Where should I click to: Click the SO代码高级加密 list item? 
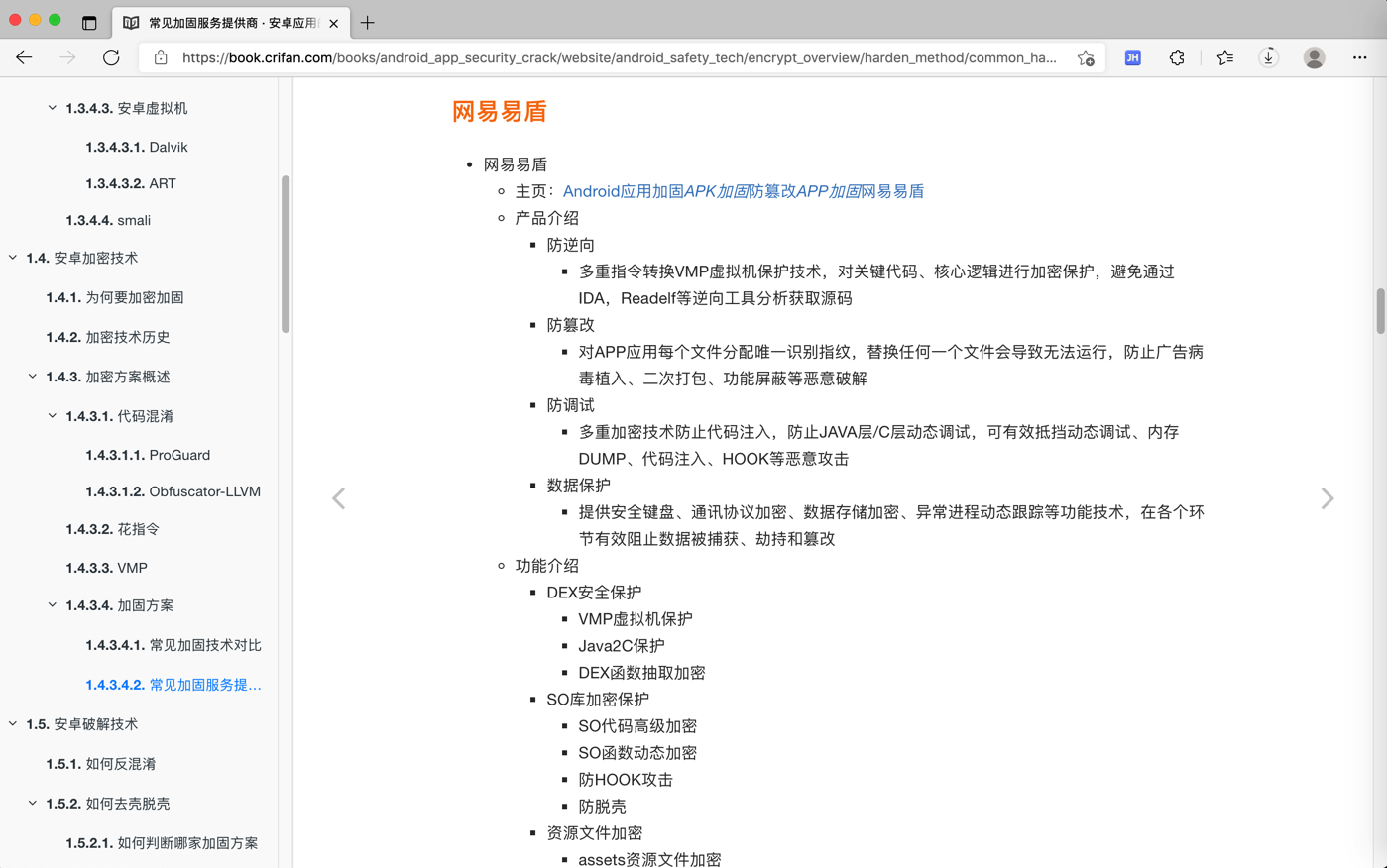tap(637, 726)
